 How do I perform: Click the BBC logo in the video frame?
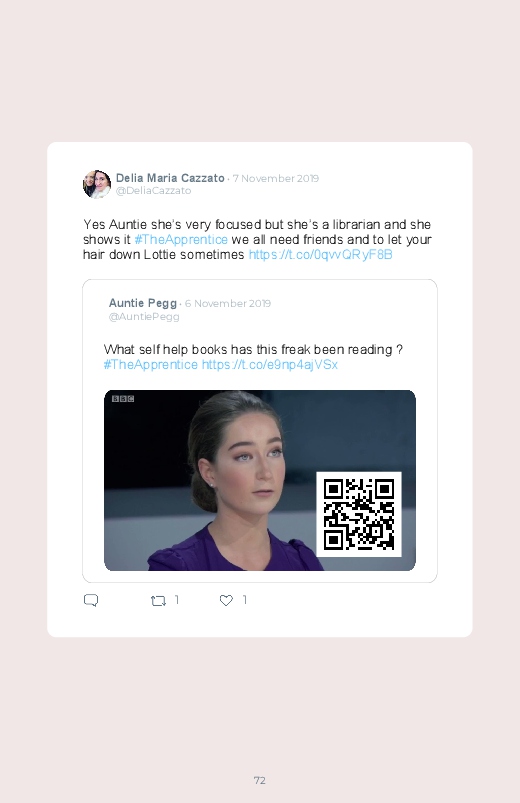123,399
